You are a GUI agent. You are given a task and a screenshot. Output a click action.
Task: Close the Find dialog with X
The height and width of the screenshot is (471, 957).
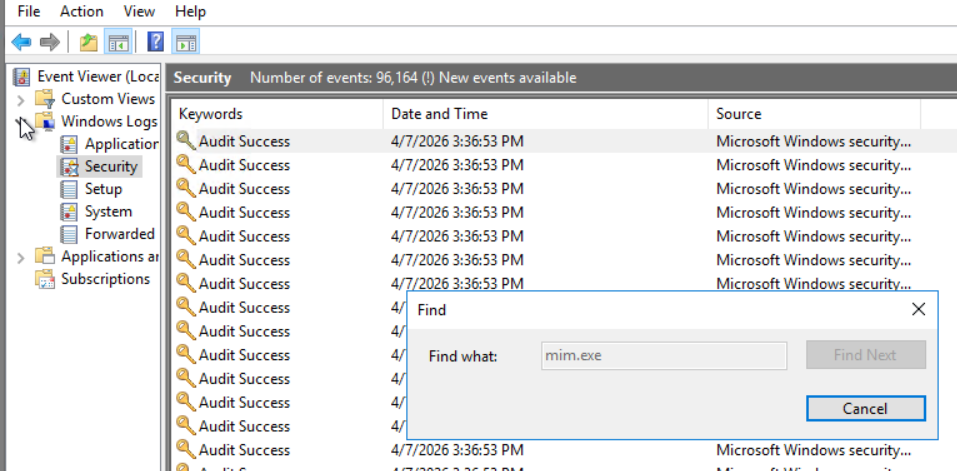(919, 310)
